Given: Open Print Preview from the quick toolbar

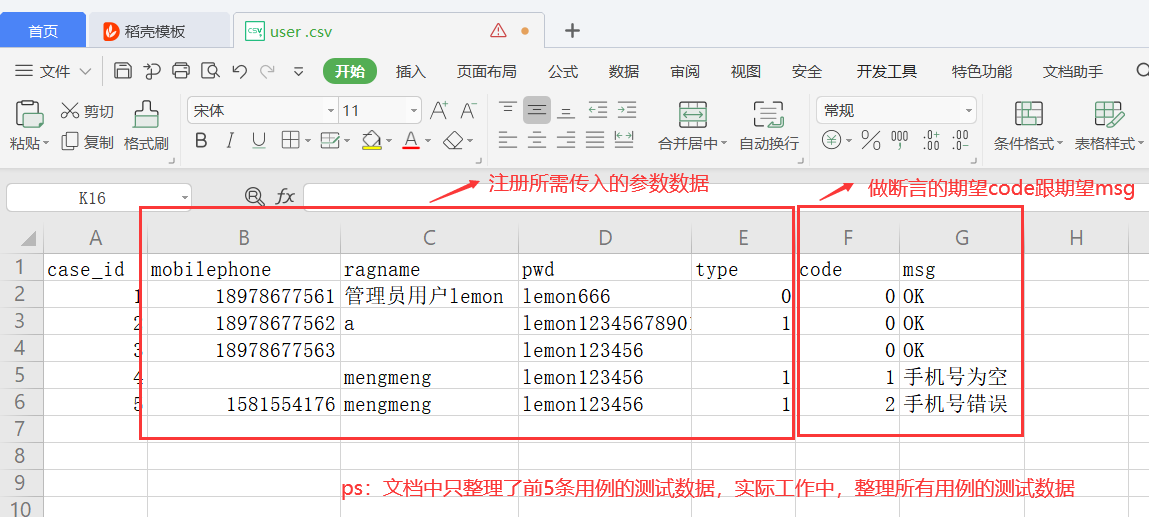Looking at the screenshot, I should tap(210, 71).
